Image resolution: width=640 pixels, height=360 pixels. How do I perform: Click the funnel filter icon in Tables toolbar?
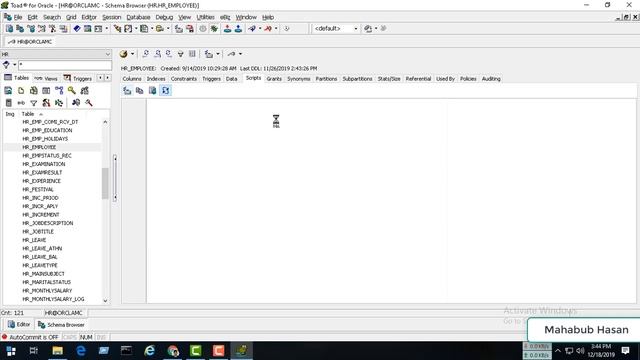coord(34,103)
